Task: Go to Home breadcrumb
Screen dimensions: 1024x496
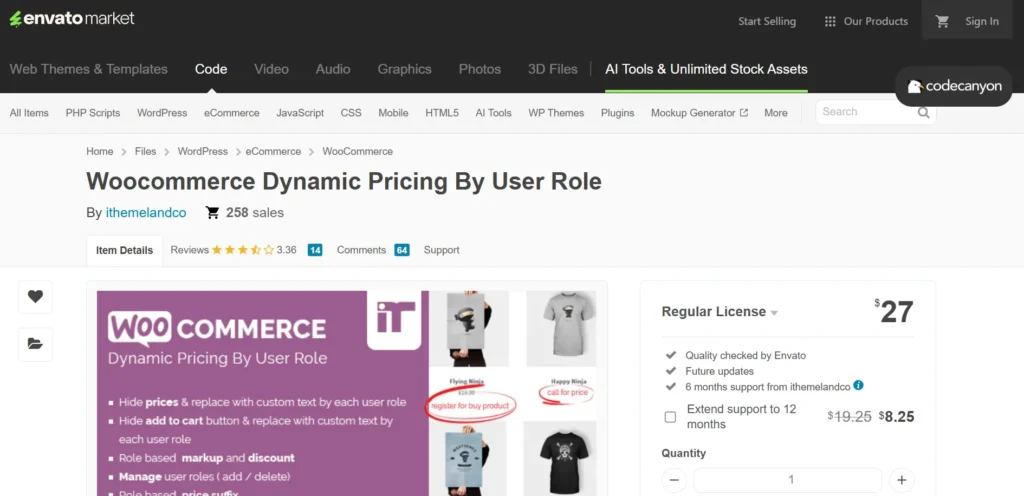Action: coord(99,151)
